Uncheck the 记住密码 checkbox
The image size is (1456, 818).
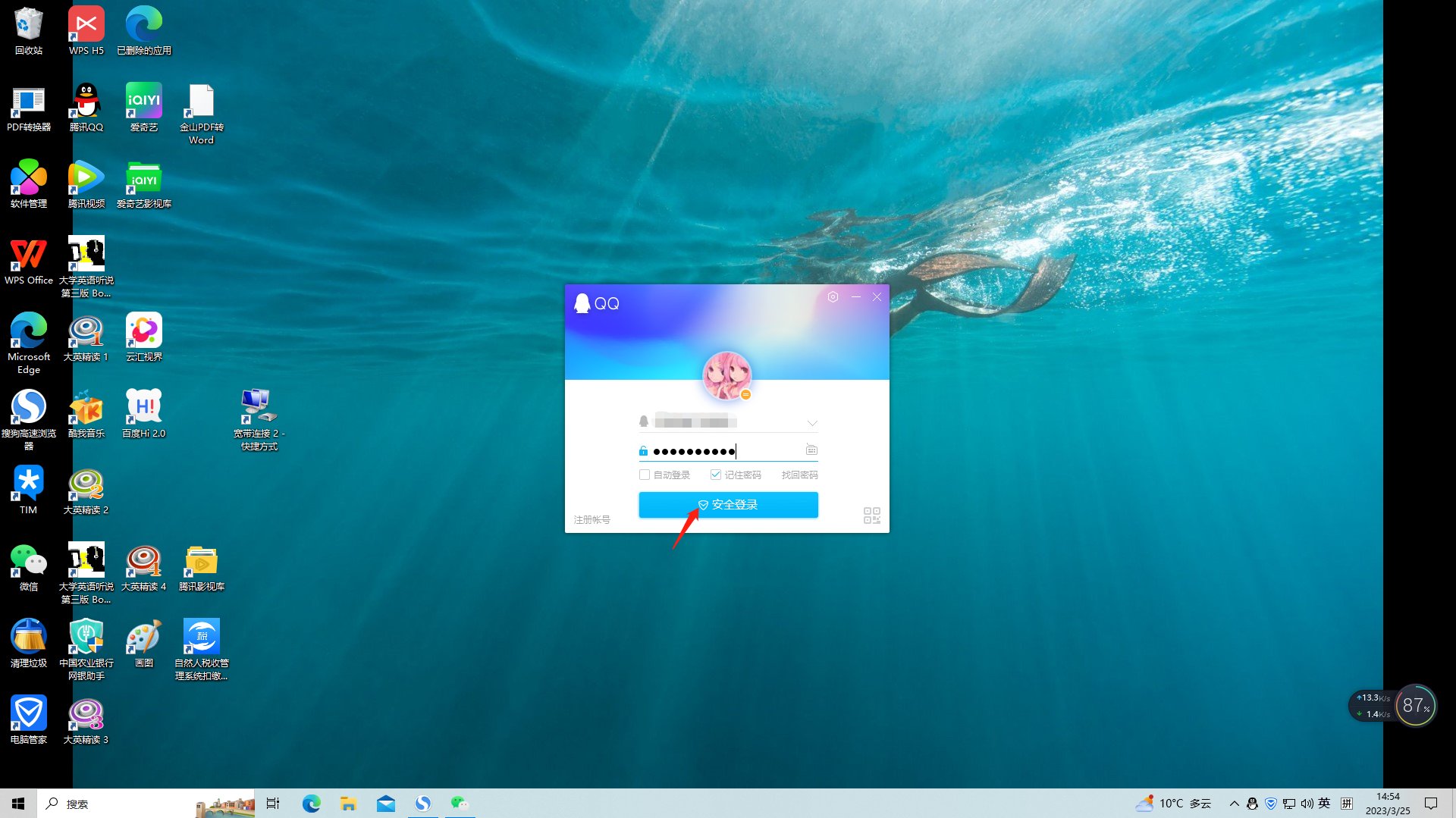click(x=715, y=475)
